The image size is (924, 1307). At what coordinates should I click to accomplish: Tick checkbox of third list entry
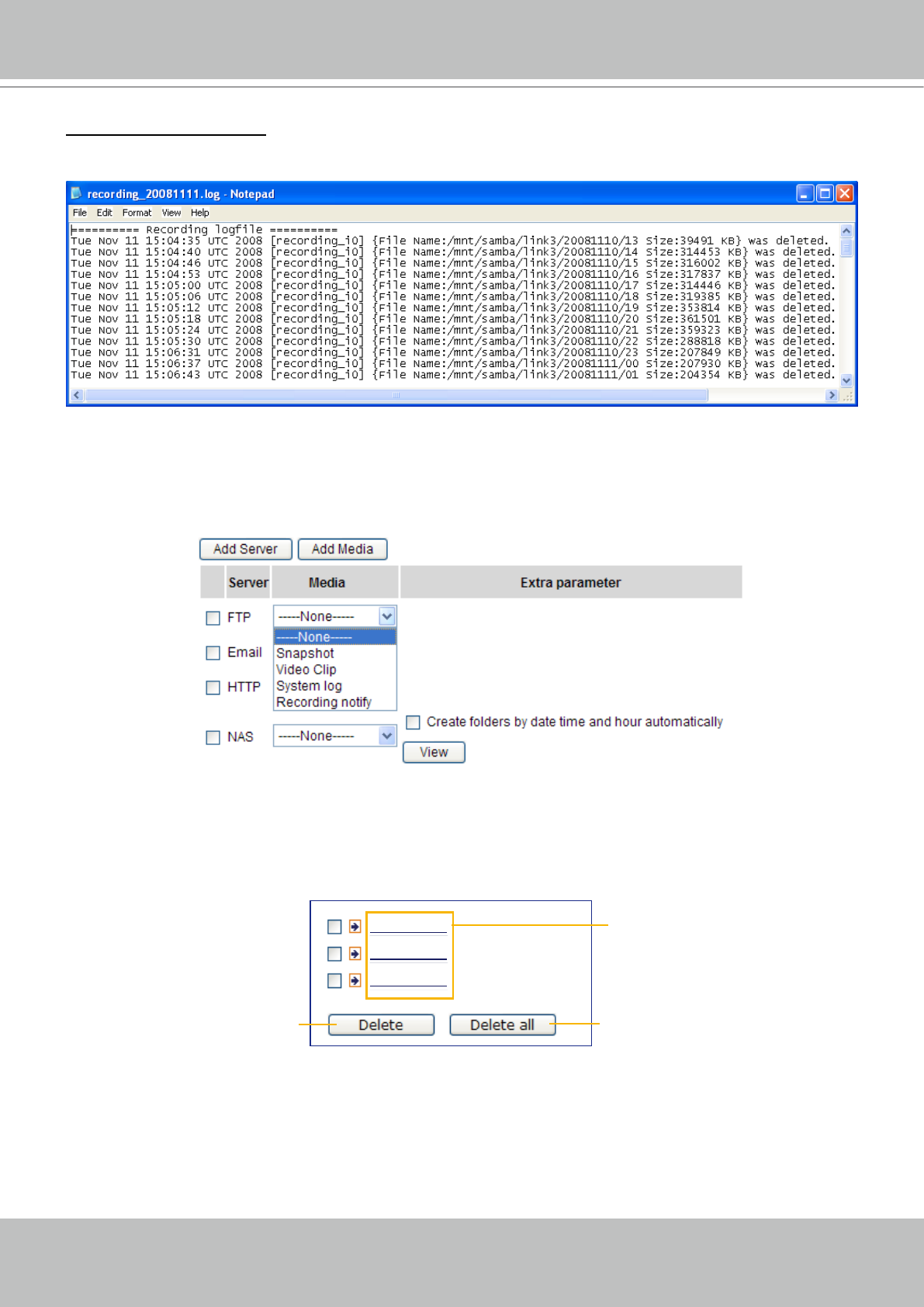pyautogui.click(x=334, y=981)
